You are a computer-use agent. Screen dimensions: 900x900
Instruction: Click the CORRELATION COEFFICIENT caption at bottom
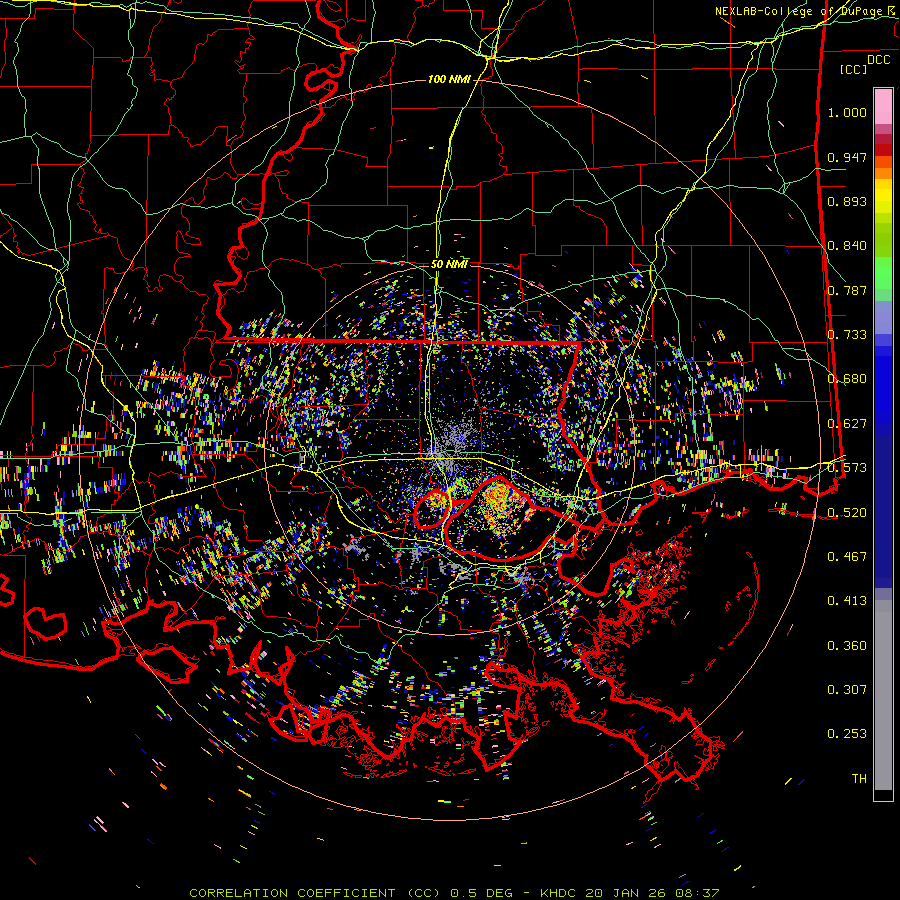(x=313, y=893)
